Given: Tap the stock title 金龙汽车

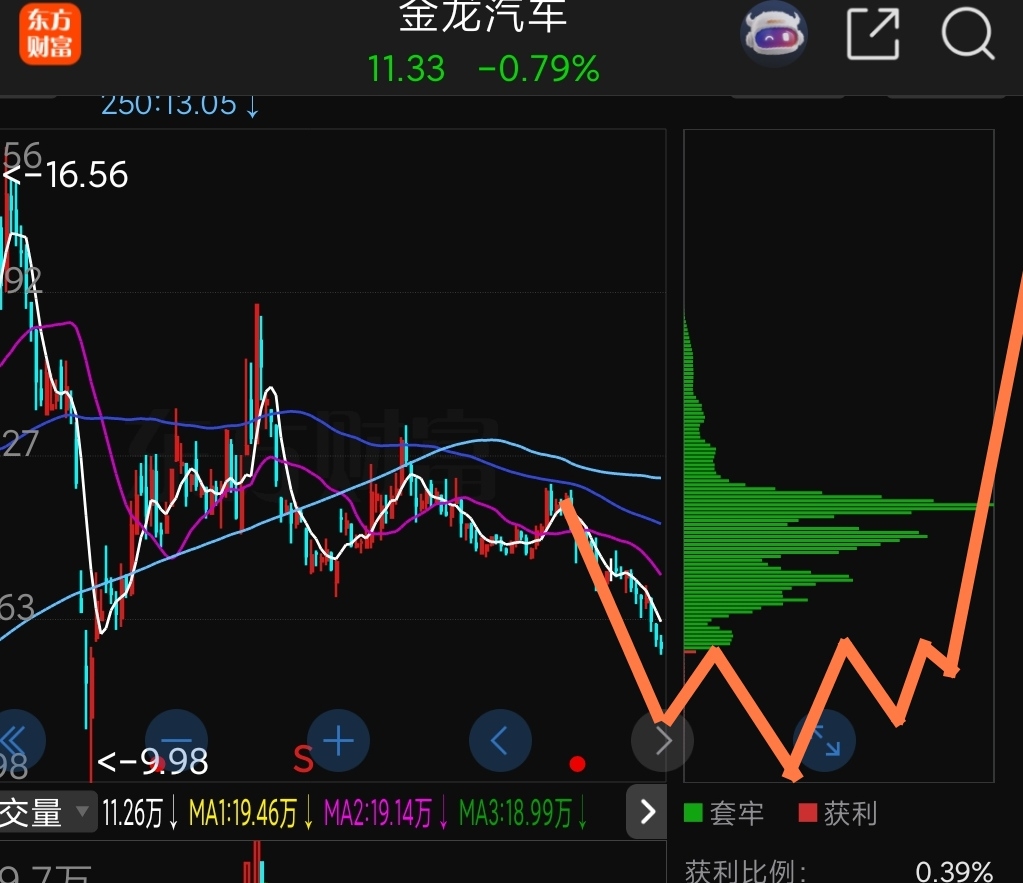Looking at the screenshot, I should pyautogui.click(x=483, y=16).
